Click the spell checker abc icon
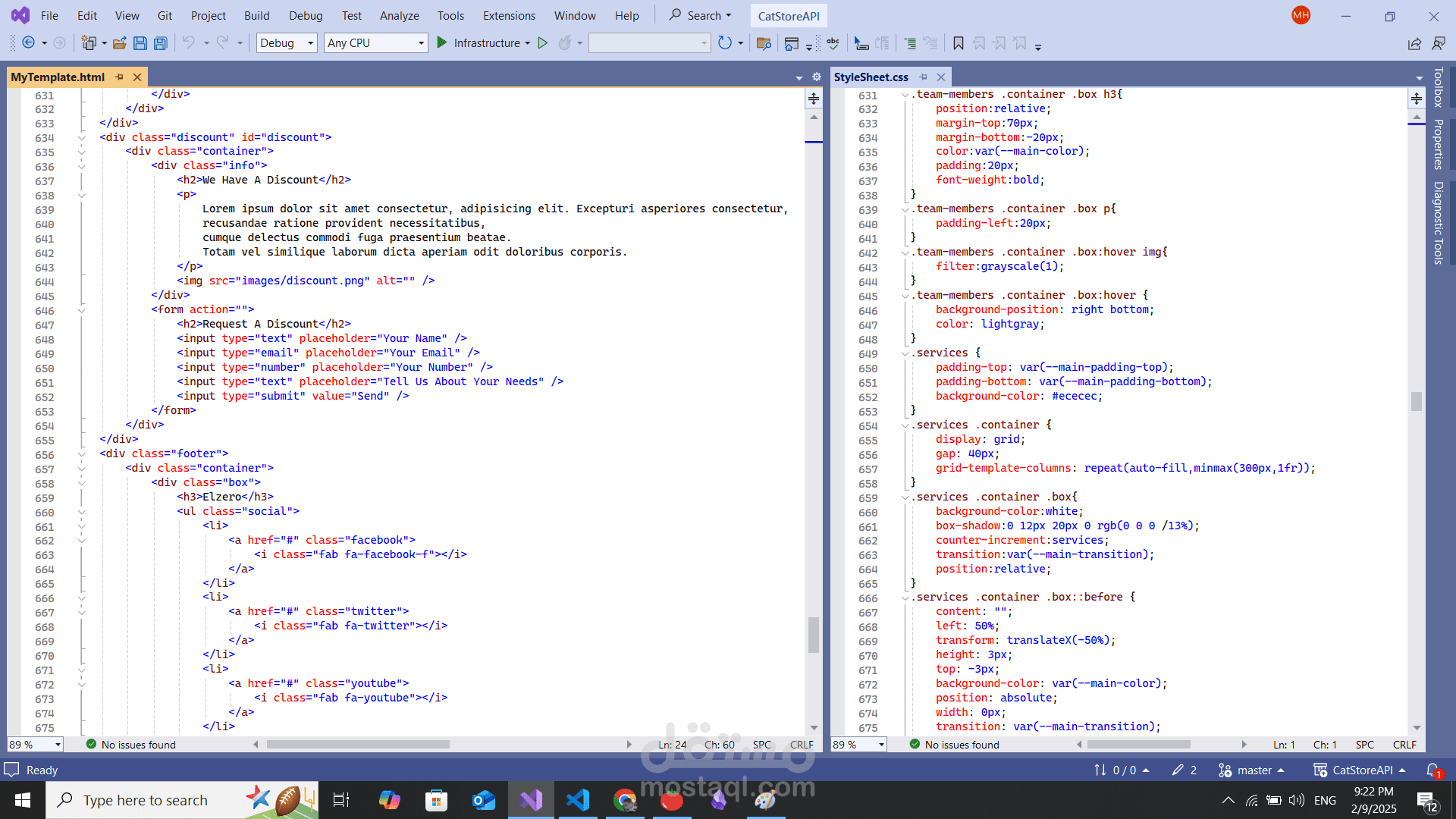This screenshot has width=1456, height=819. coord(833,43)
